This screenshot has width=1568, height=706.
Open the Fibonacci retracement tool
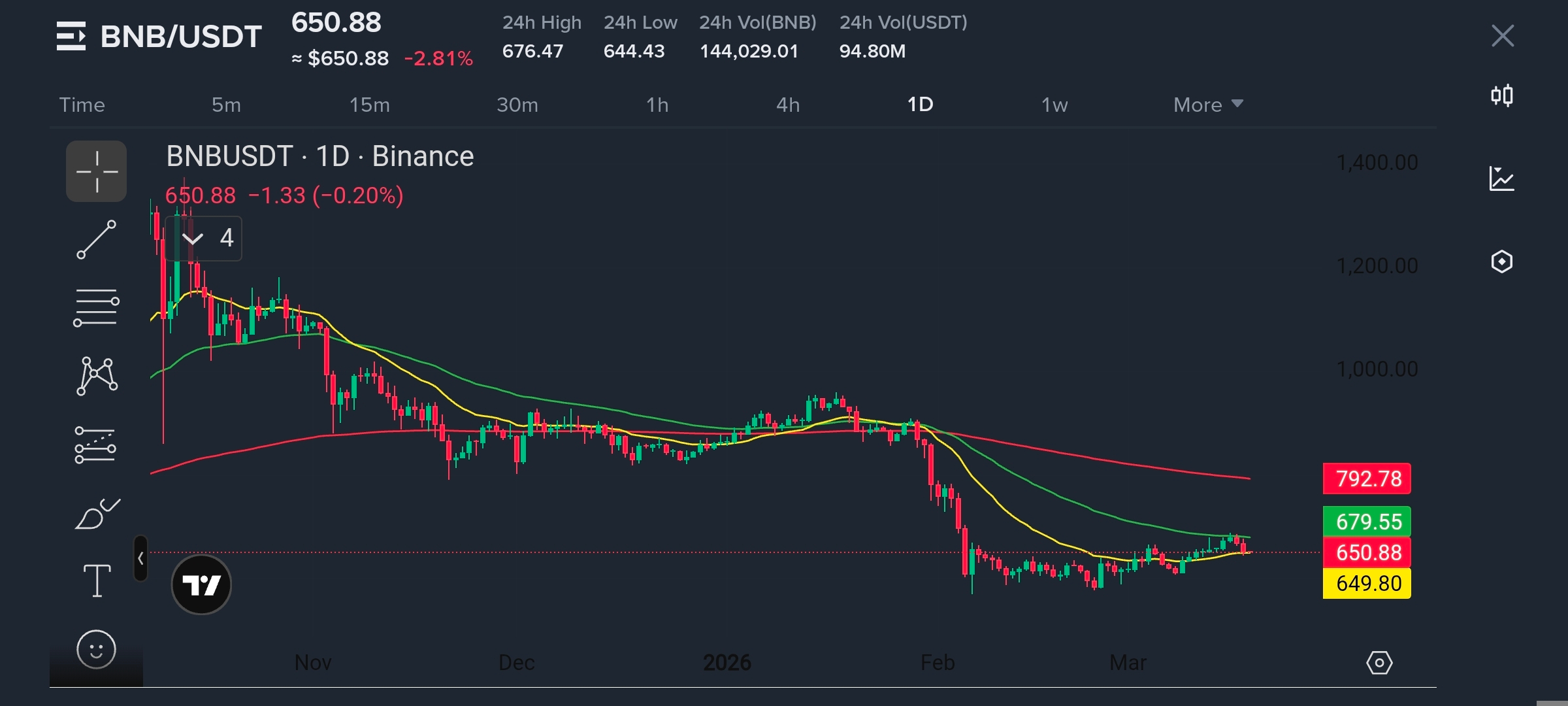click(x=96, y=307)
